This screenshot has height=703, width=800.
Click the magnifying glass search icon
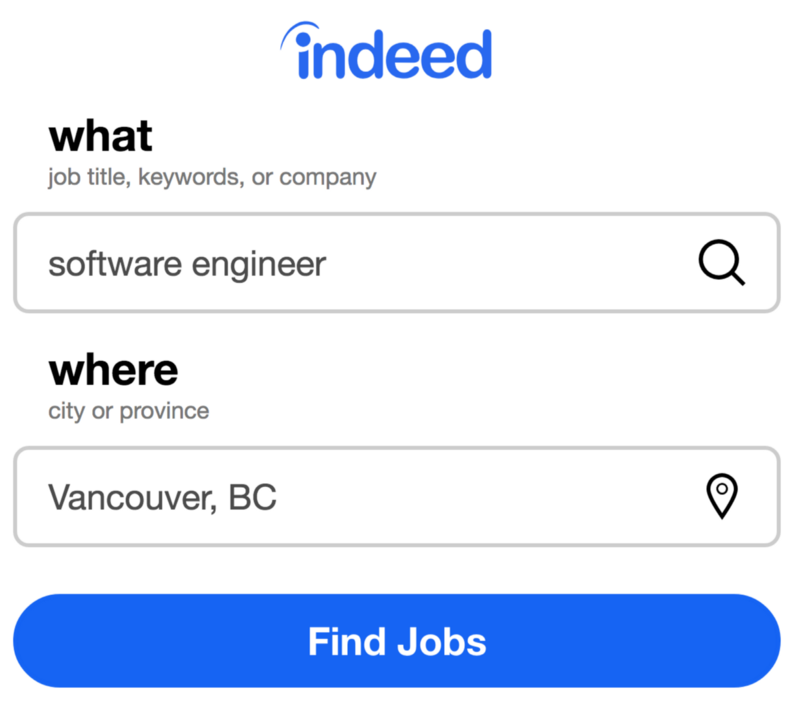pyautogui.click(x=721, y=264)
